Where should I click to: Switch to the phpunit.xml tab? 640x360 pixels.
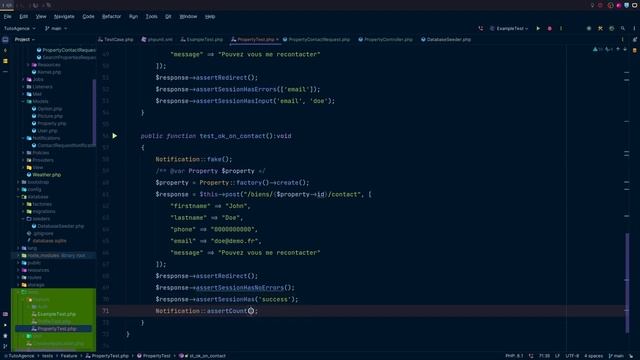click(x=157, y=40)
